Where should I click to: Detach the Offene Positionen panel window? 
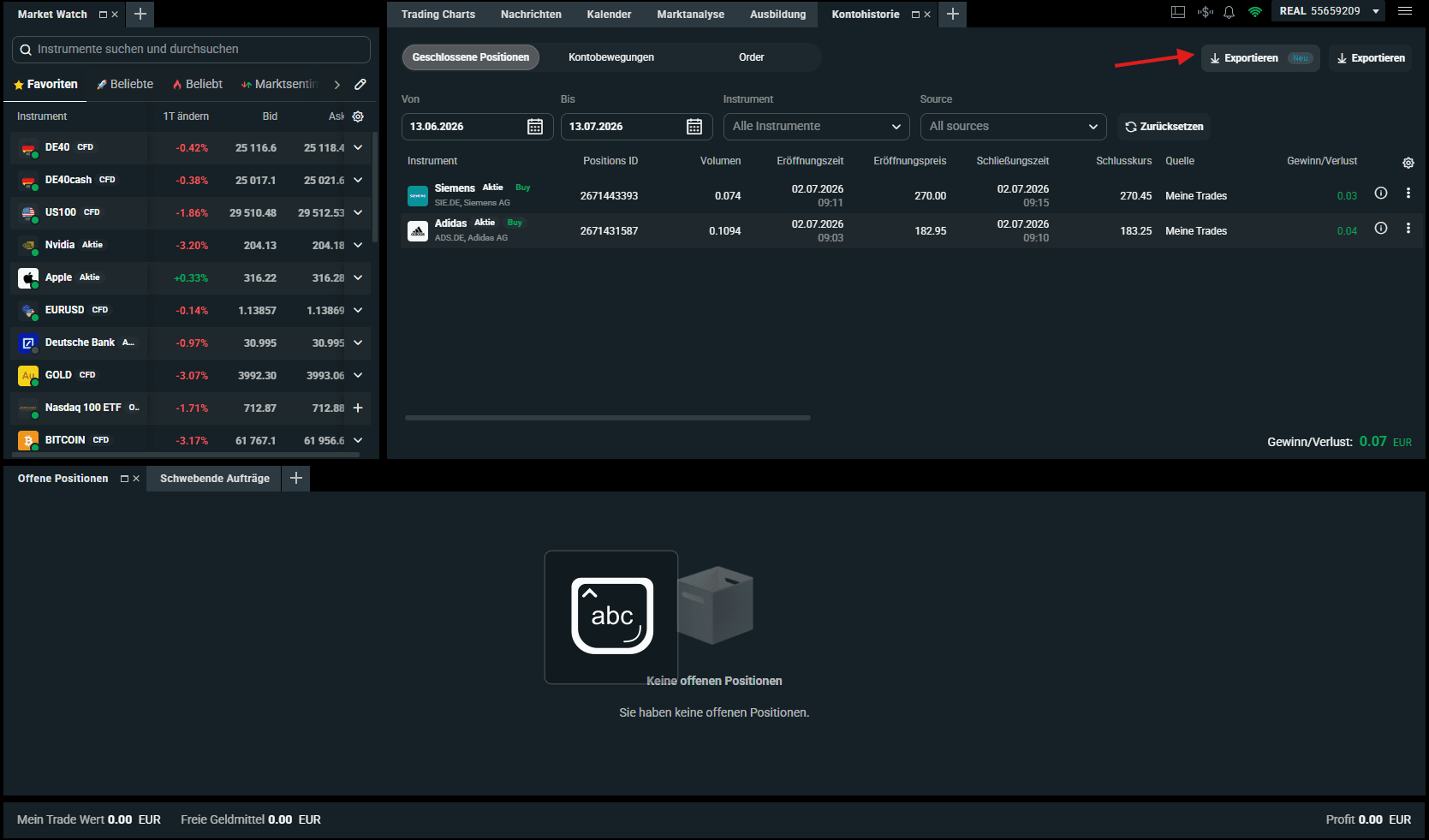click(x=124, y=479)
